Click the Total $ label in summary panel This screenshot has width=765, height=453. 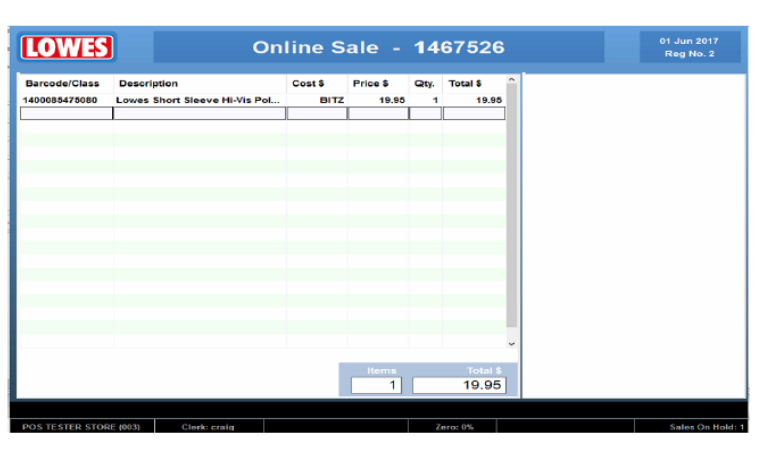[484, 371]
